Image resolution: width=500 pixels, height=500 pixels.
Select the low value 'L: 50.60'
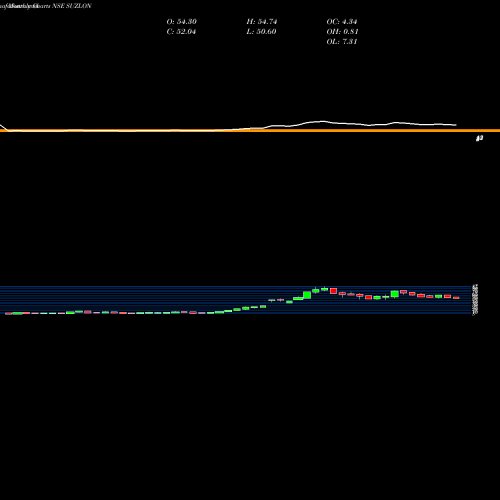(261, 32)
